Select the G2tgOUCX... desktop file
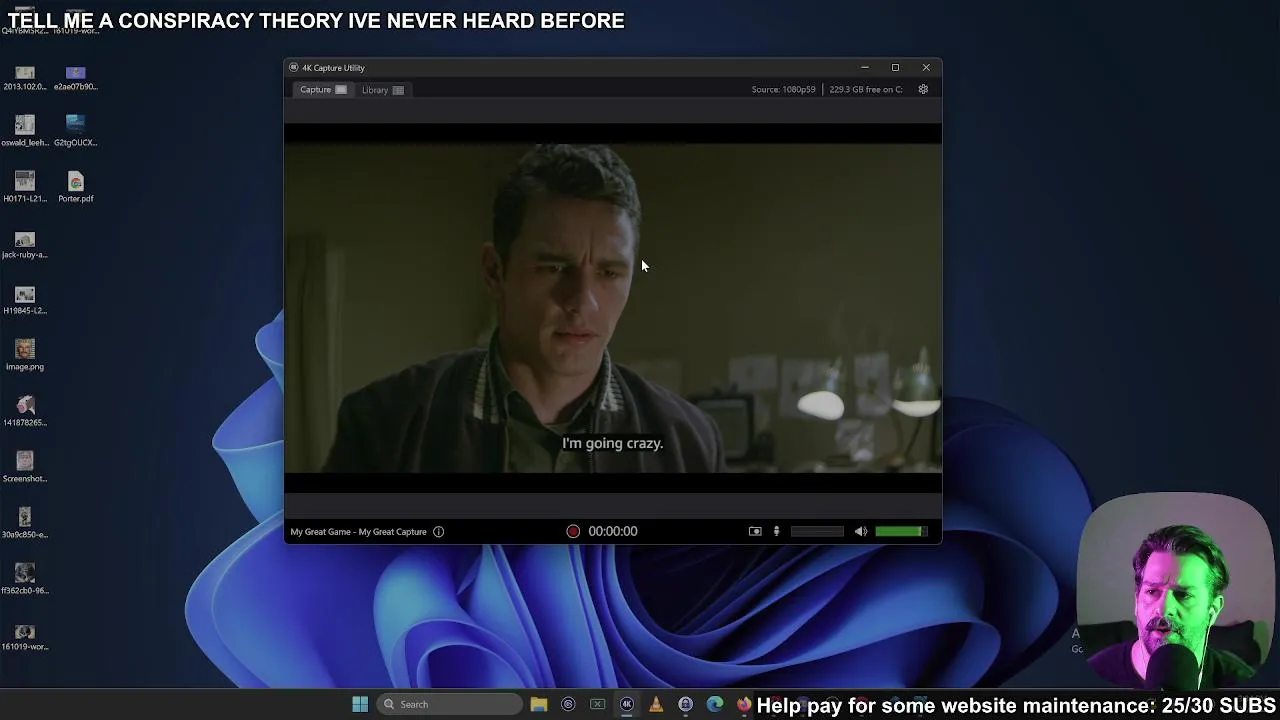1280x720 pixels. 75,131
